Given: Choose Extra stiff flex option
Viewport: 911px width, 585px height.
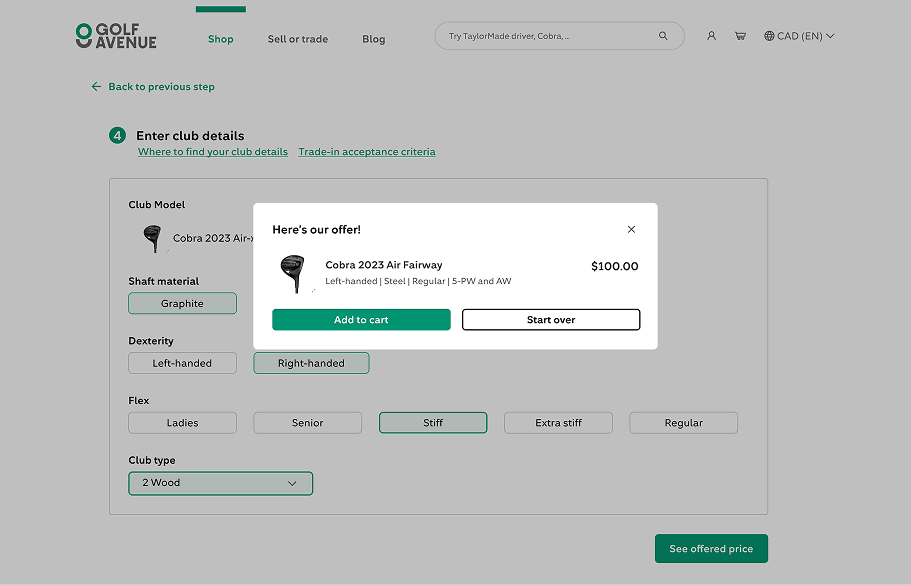Looking at the screenshot, I should coord(558,423).
